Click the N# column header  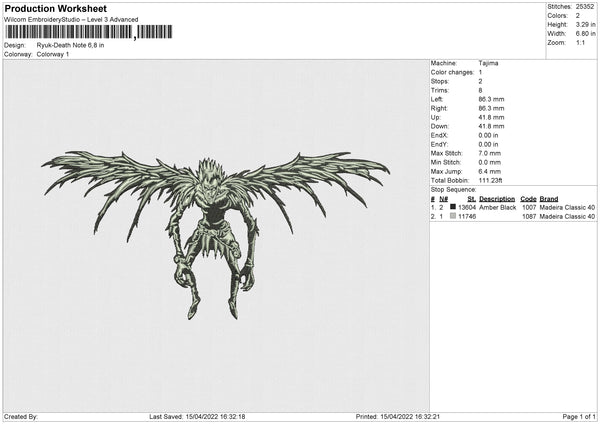(443, 199)
